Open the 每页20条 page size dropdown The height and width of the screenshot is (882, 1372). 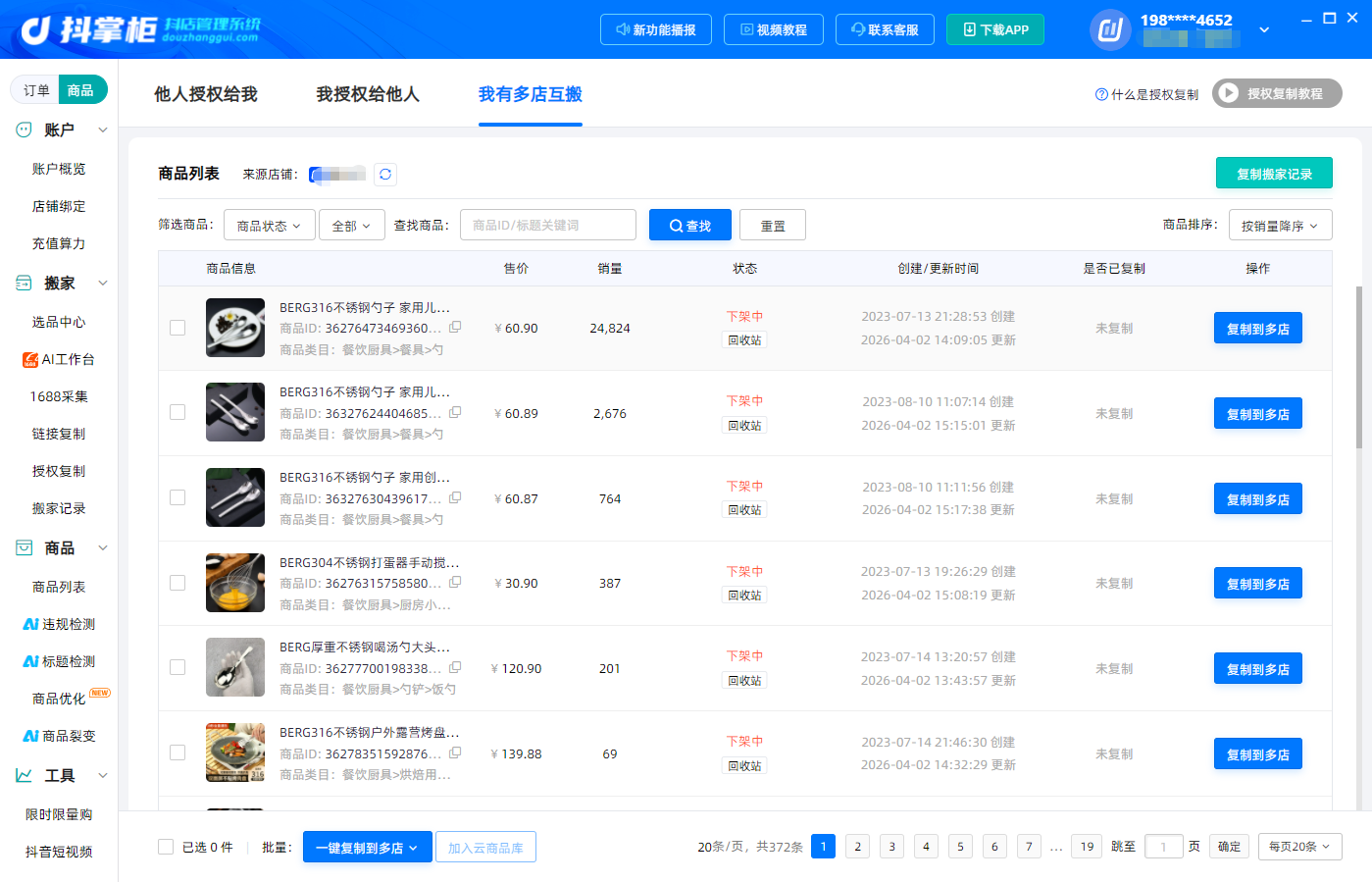(1300, 847)
